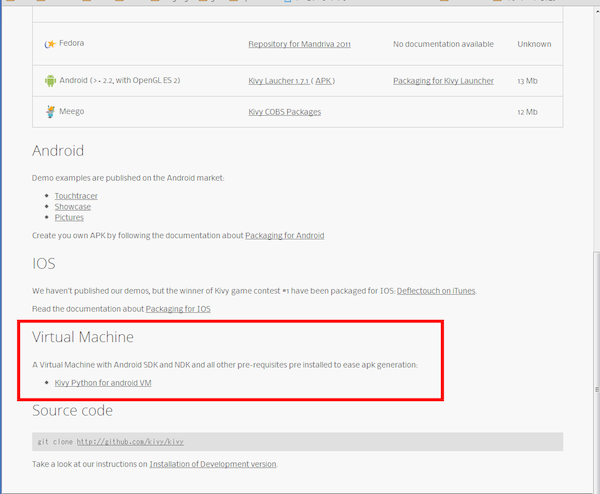Select the Virtual Machine heading
Viewport: 600px width, 494px height.
click(83, 337)
